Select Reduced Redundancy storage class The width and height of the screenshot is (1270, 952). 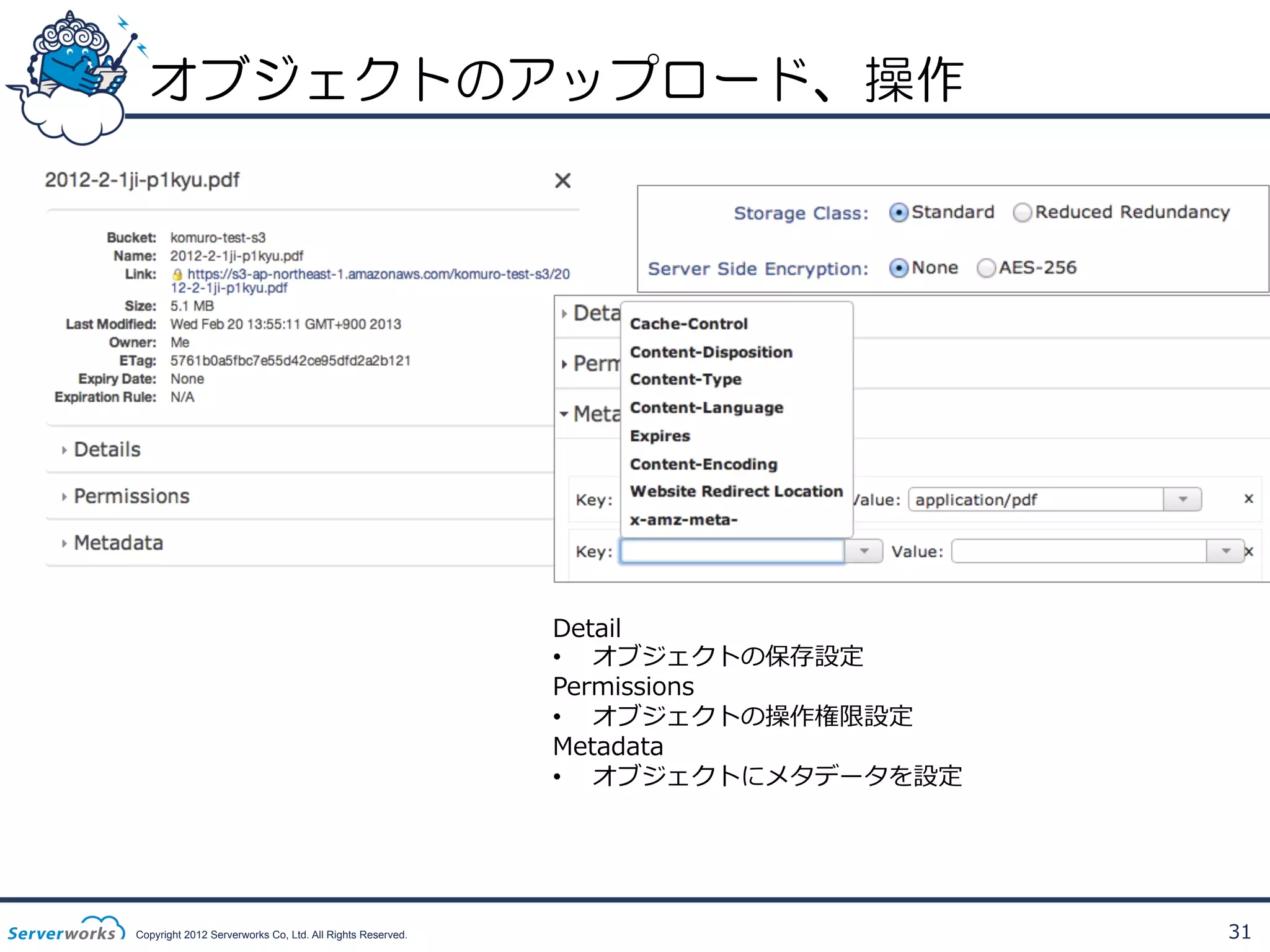(x=1023, y=213)
